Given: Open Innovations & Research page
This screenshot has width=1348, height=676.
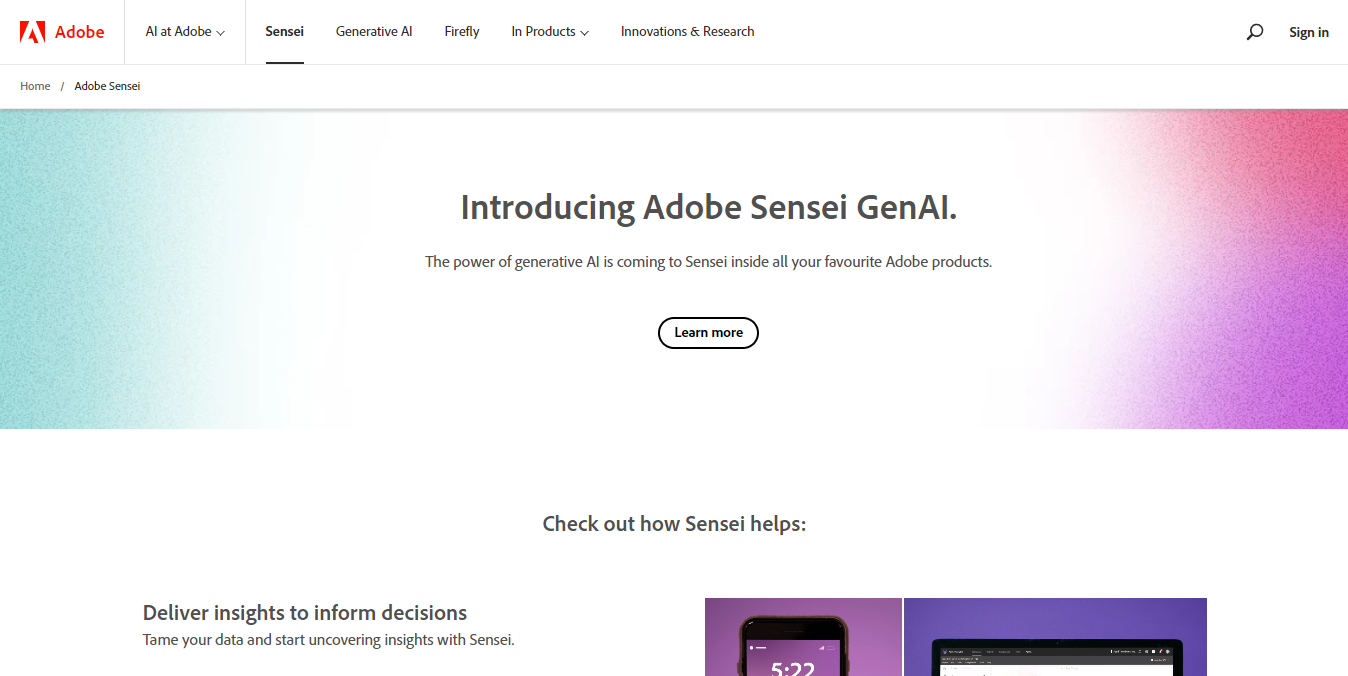Looking at the screenshot, I should 687,32.
